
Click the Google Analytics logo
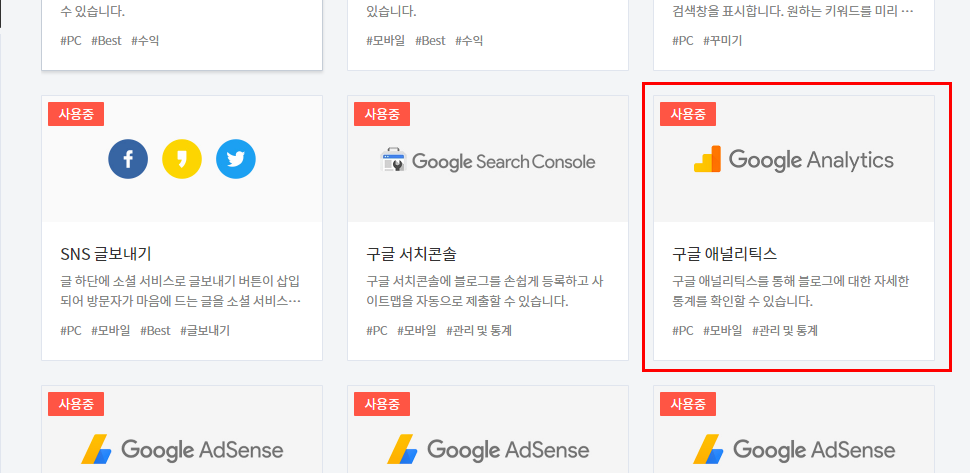(x=794, y=160)
